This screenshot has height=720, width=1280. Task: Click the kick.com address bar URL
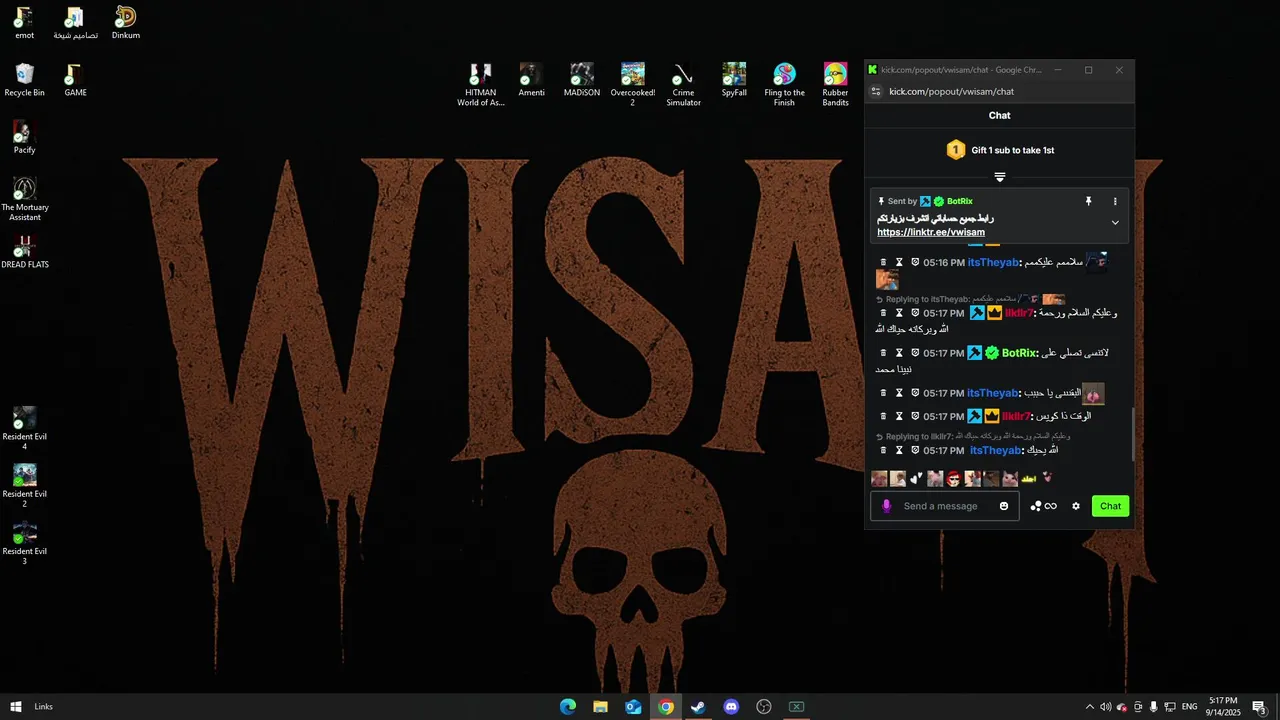951,91
